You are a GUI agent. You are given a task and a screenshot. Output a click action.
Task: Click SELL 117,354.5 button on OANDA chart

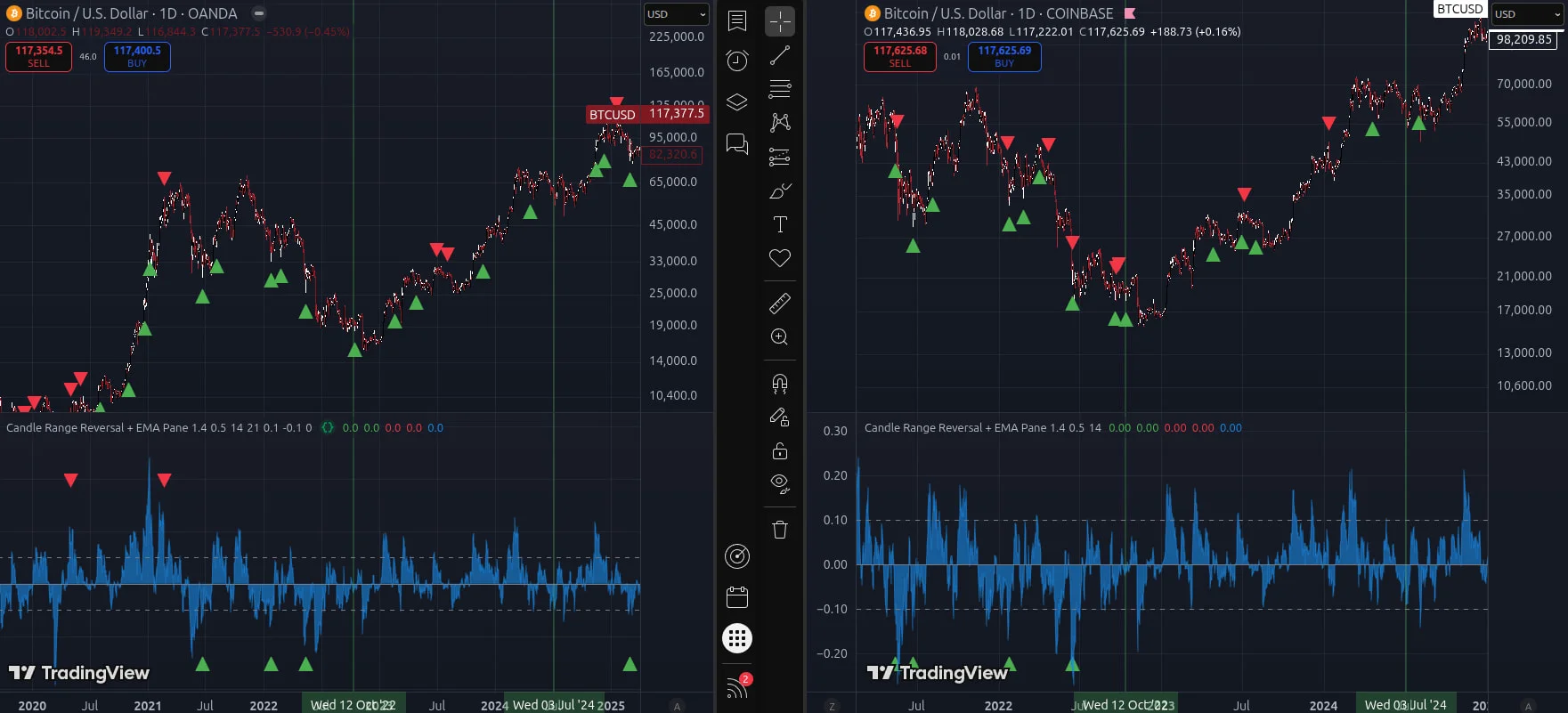pyautogui.click(x=39, y=56)
